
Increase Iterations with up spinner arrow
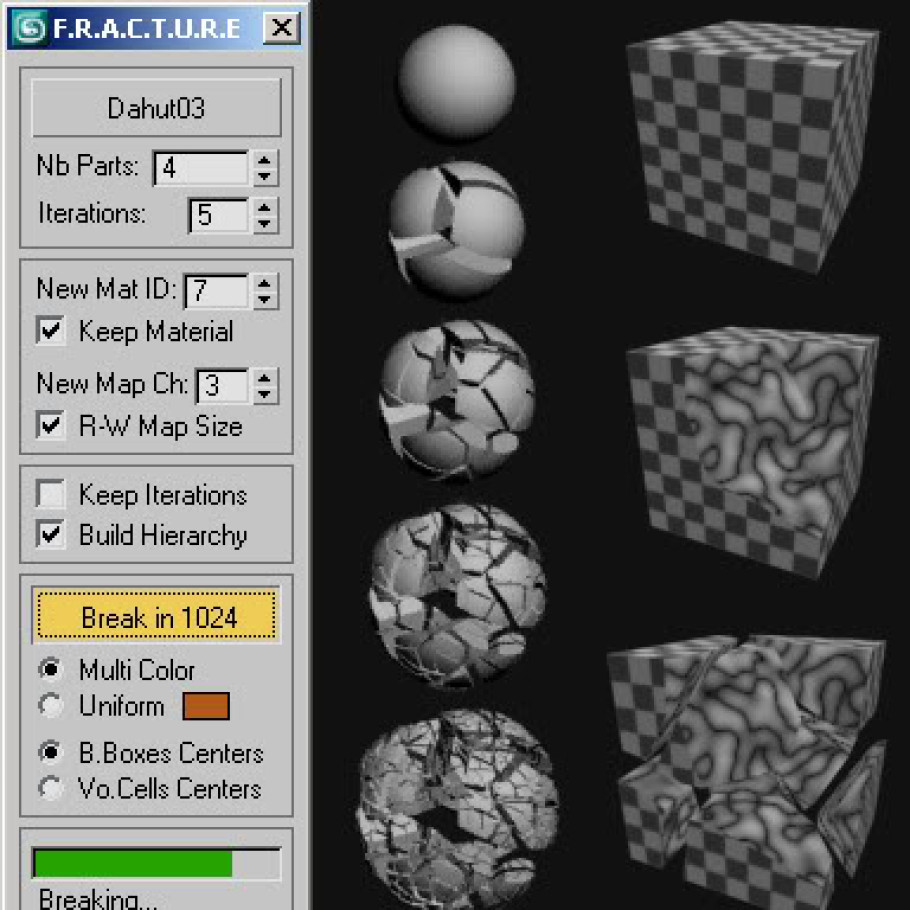point(265,207)
